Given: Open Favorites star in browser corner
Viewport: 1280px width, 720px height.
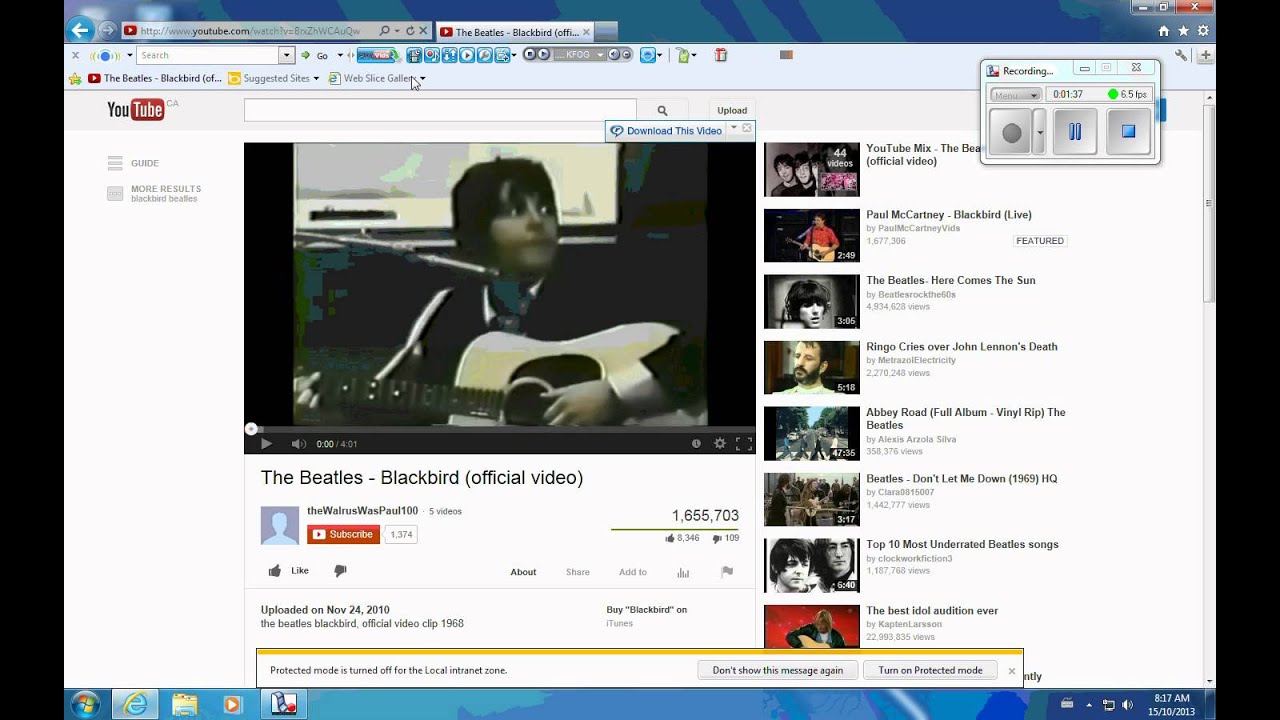Looking at the screenshot, I should coord(1183,31).
